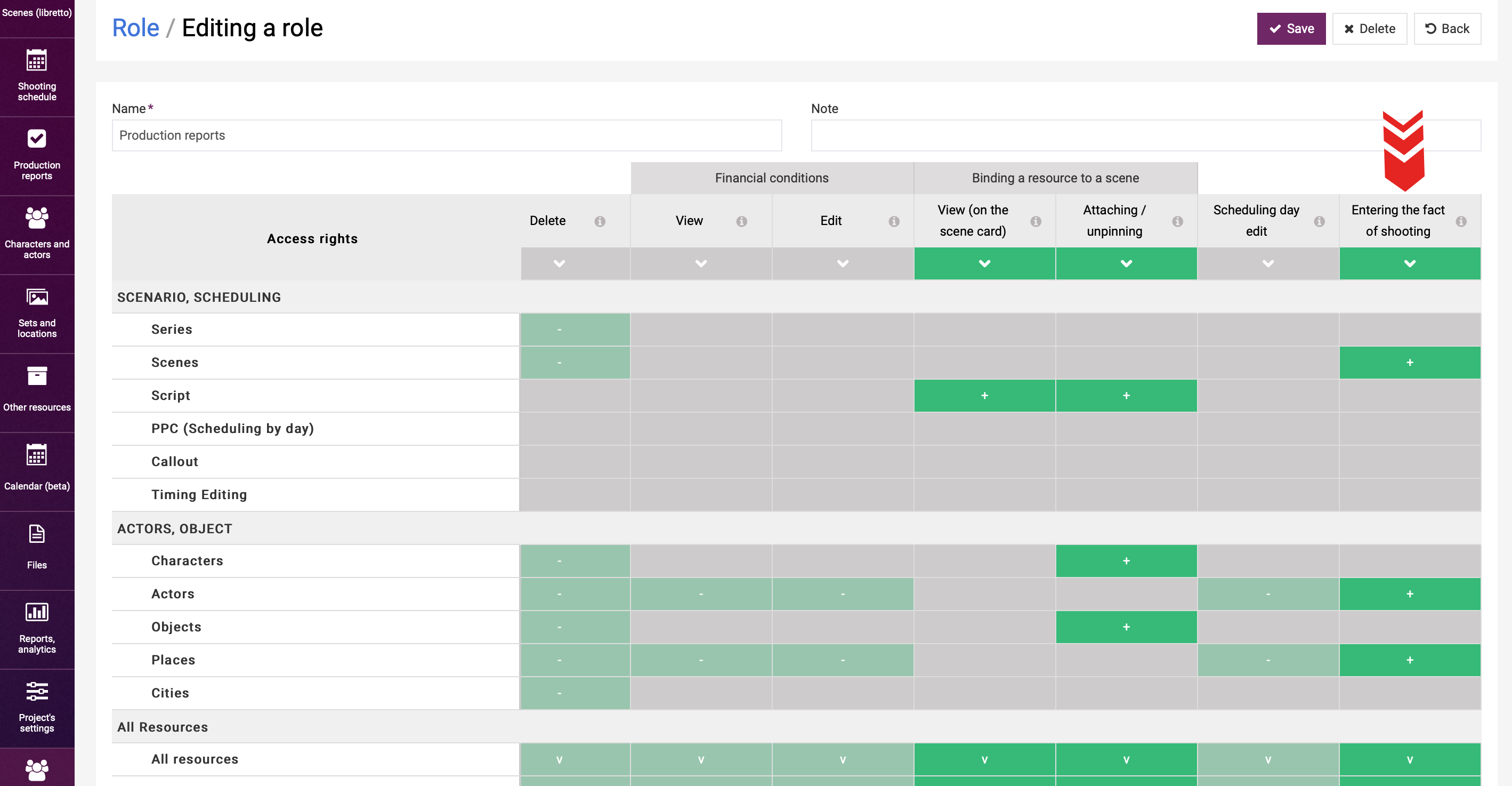Toggle Attaching / unpinning right for Script
This screenshot has height=786, width=1512.
click(x=1126, y=395)
